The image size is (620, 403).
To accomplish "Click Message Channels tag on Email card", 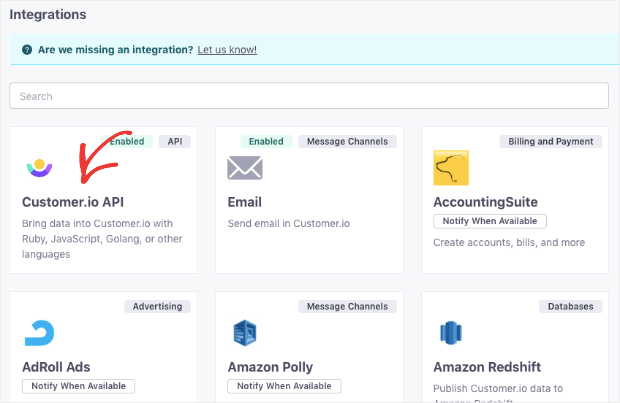I will coord(347,142).
